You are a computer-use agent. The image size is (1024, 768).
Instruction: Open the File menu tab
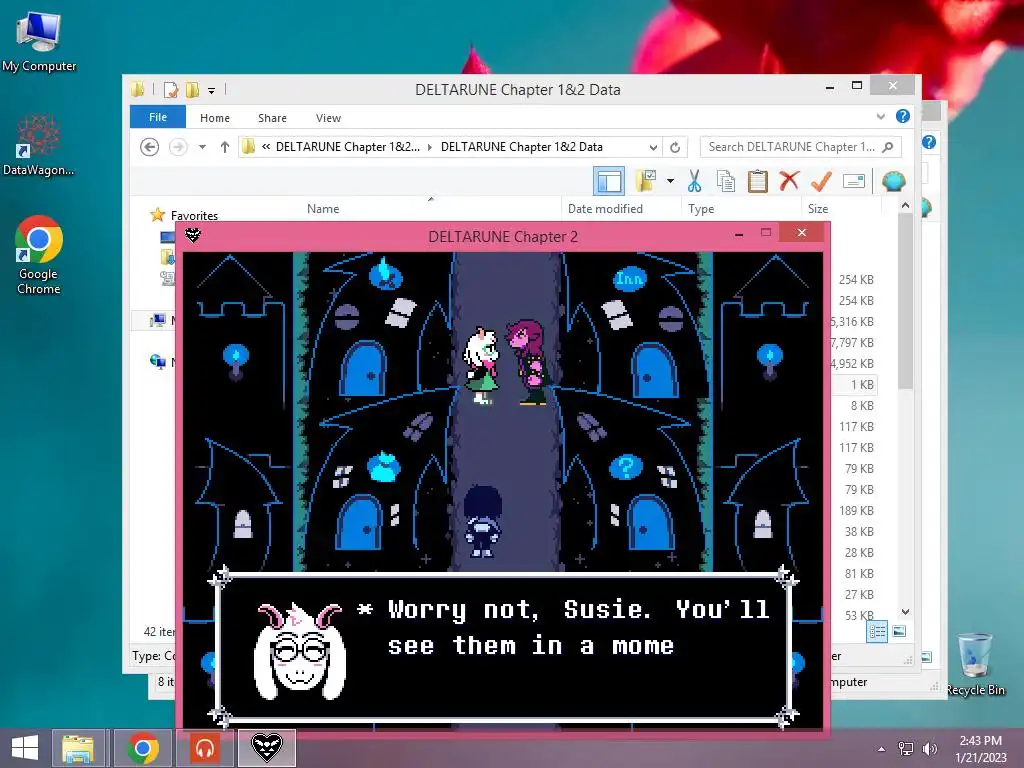point(158,117)
